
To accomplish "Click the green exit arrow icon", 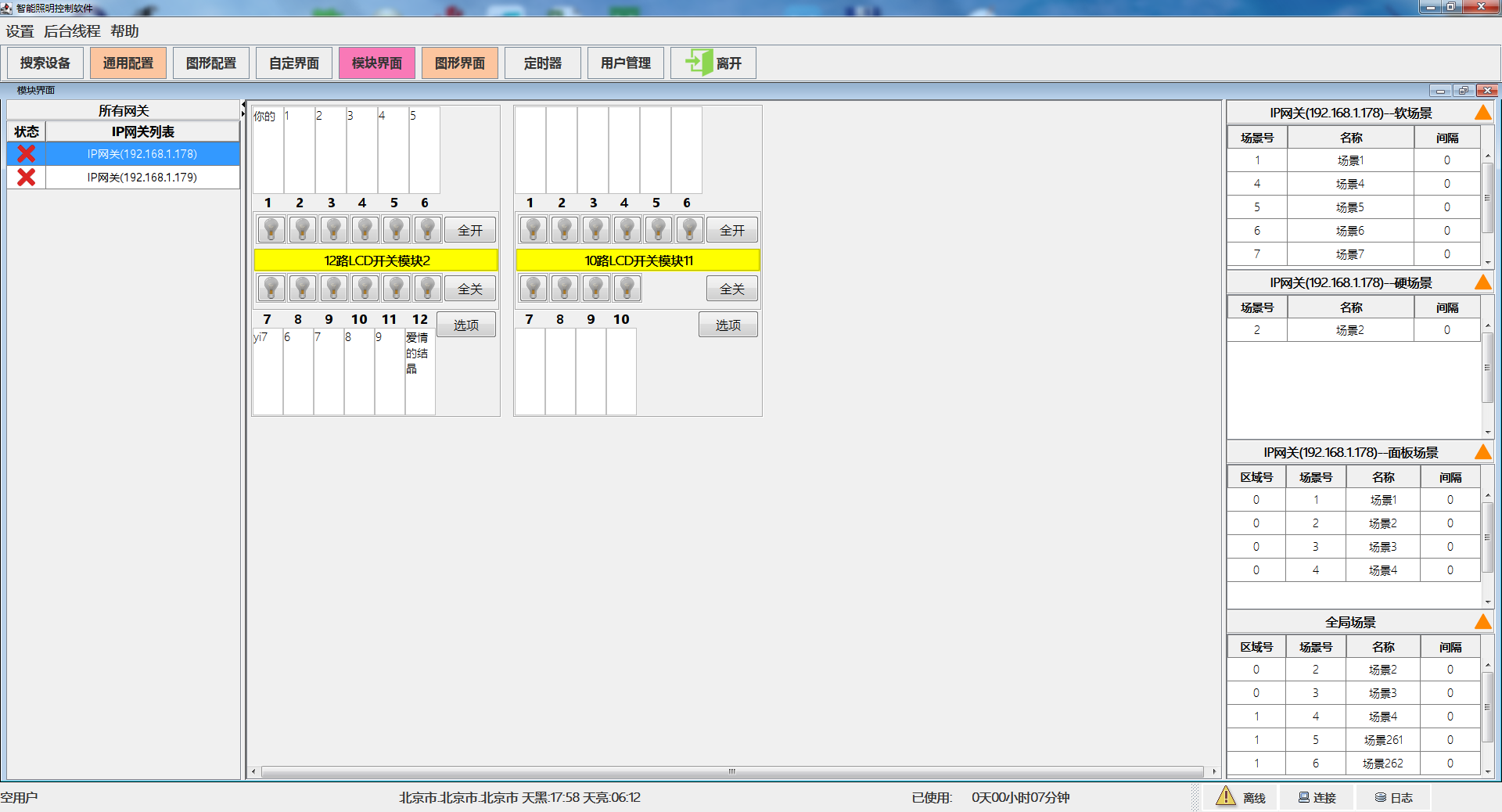I will [698, 63].
